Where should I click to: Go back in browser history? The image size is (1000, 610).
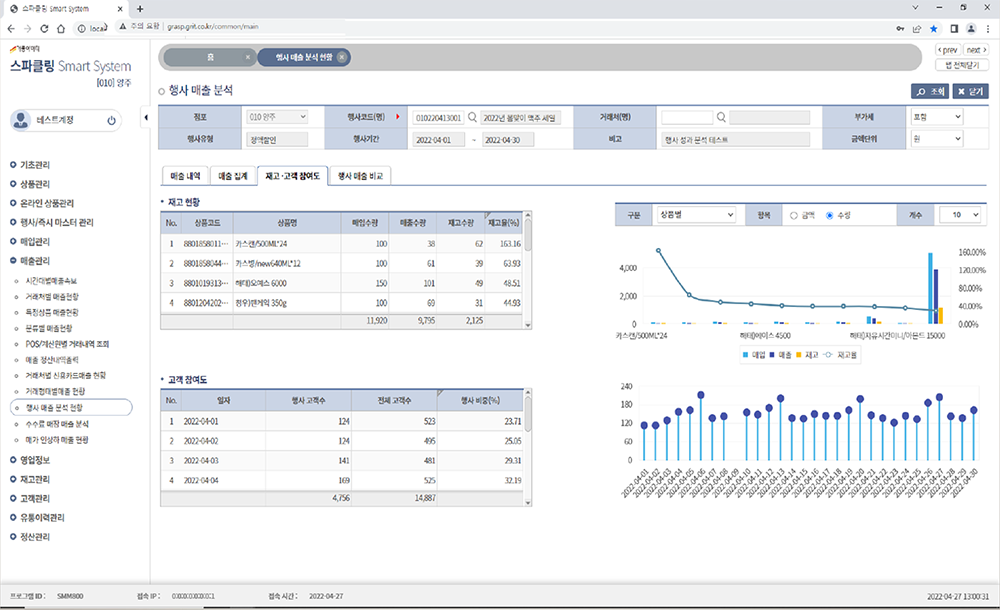point(11,28)
